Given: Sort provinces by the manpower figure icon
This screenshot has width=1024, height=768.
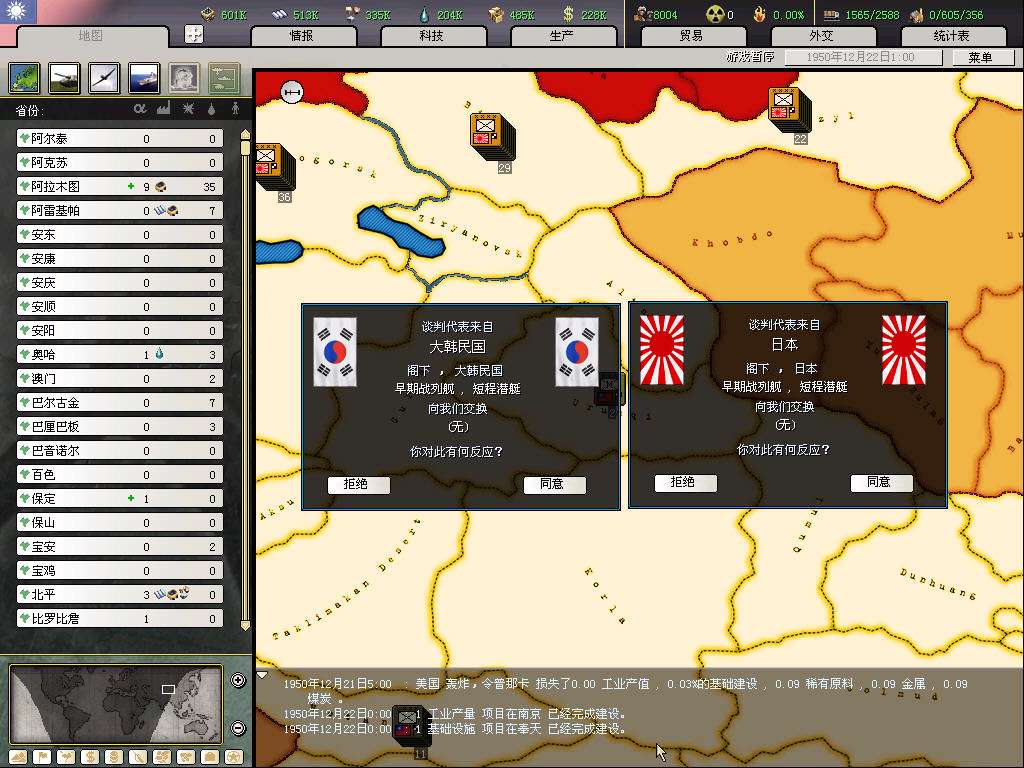Looking at the screenshot, I should click(x=235, y=109).
